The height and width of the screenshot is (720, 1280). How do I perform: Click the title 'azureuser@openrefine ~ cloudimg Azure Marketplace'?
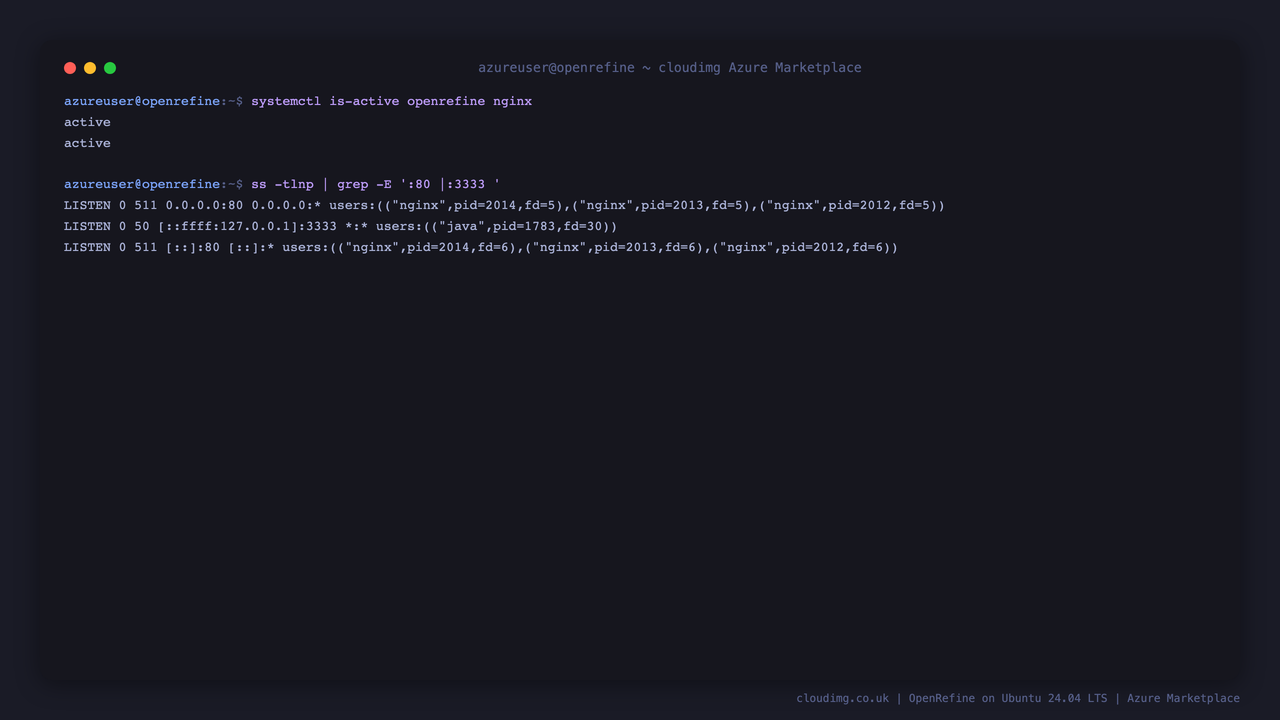(x=669, y=68)
